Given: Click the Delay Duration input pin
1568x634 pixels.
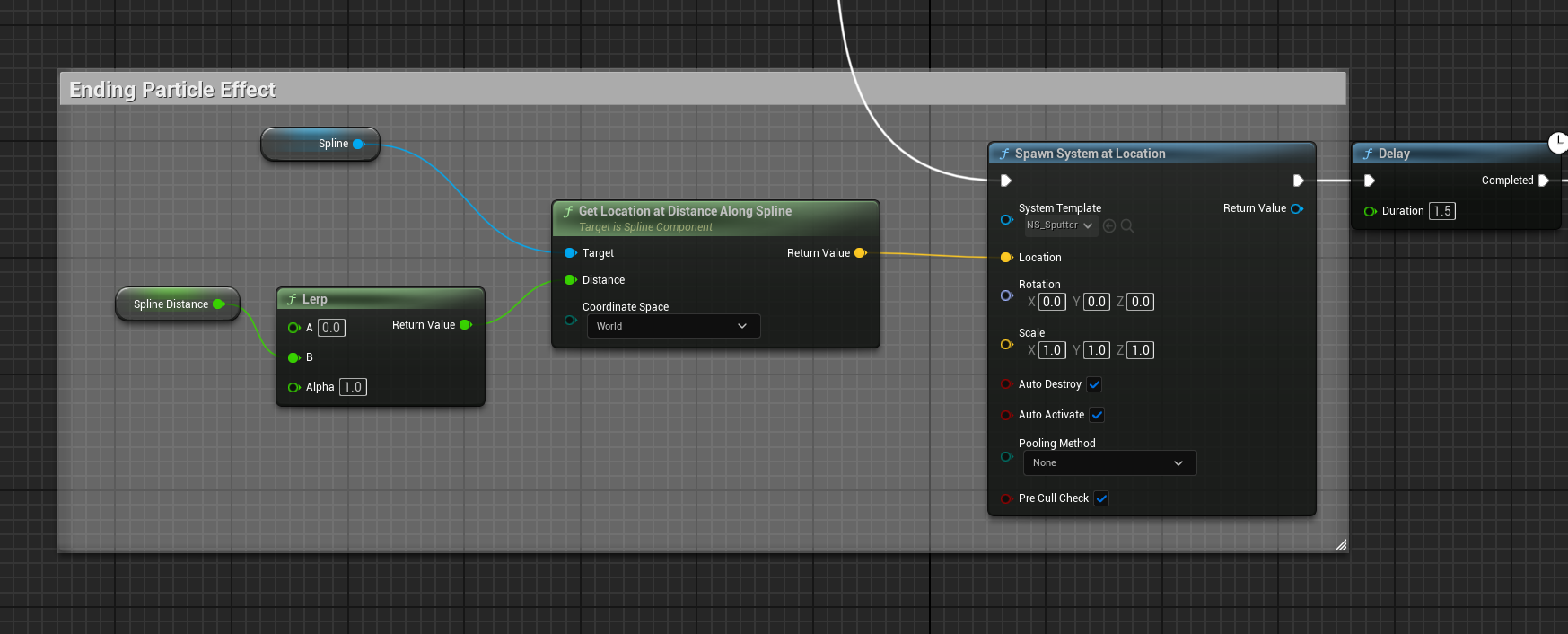Looking at the screenshot, I should click(1370, 211).
